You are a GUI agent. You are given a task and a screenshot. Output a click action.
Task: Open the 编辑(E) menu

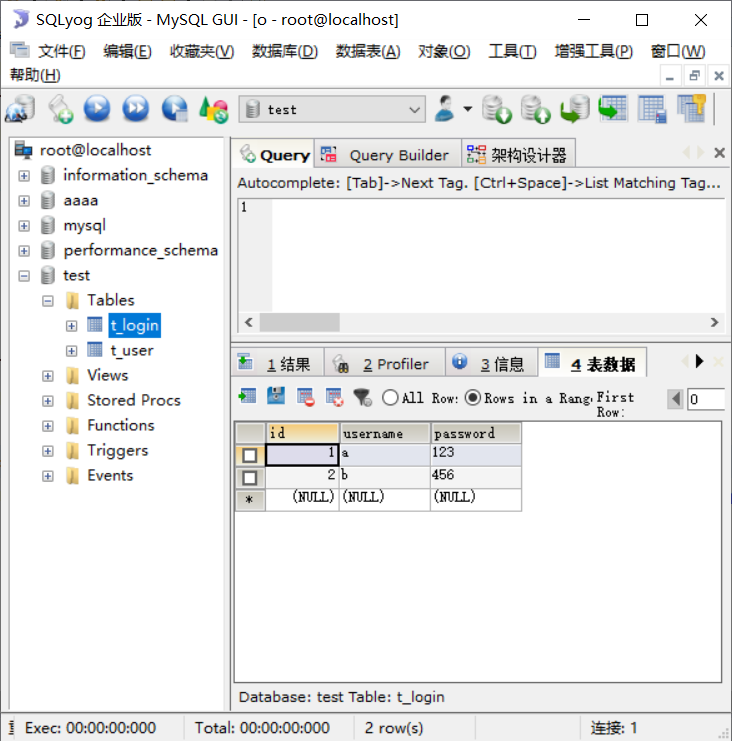[x=128, y=51]
